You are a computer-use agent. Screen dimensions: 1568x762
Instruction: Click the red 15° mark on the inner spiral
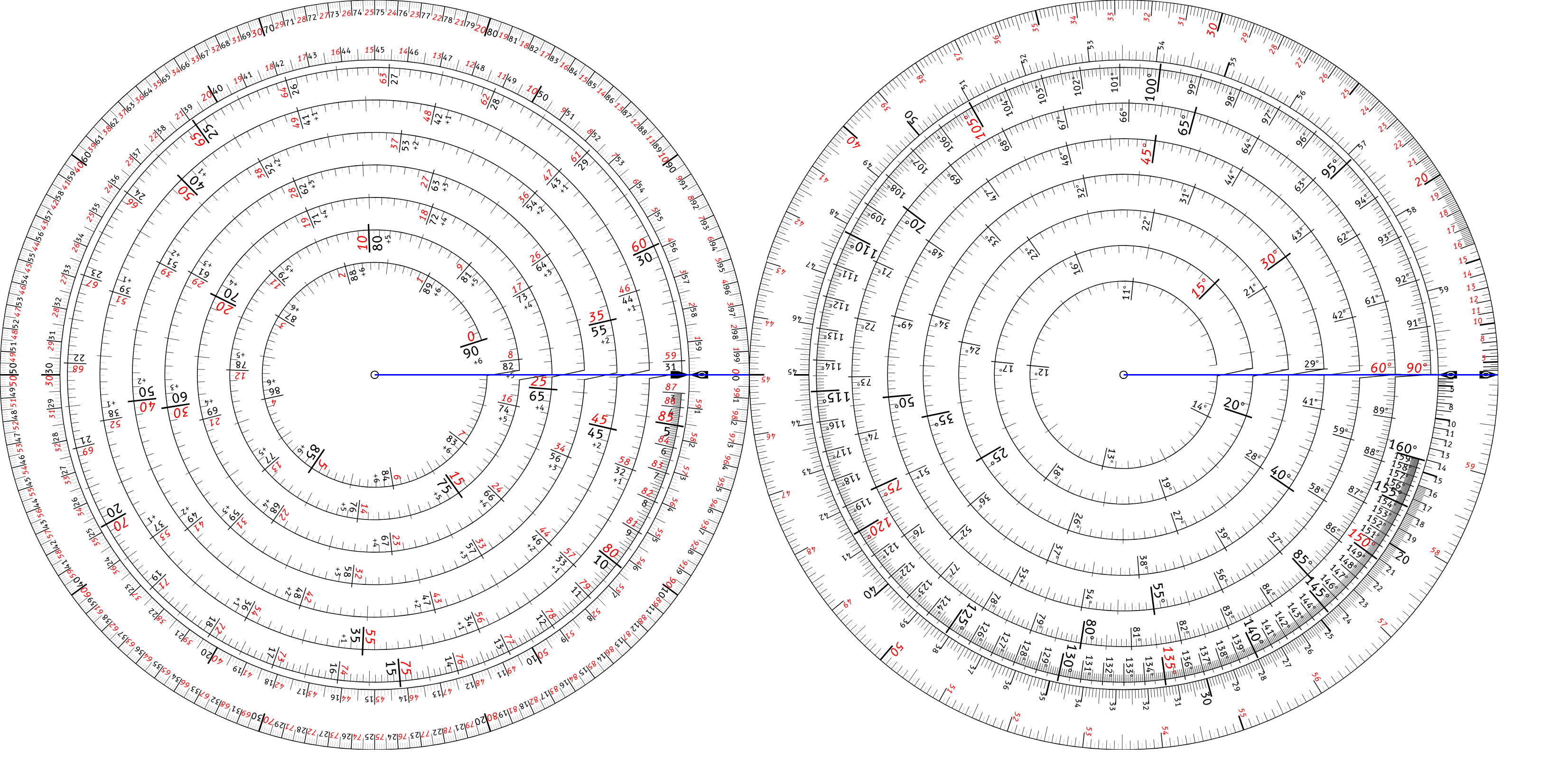pyautogui.click(x=1199, y=288)
